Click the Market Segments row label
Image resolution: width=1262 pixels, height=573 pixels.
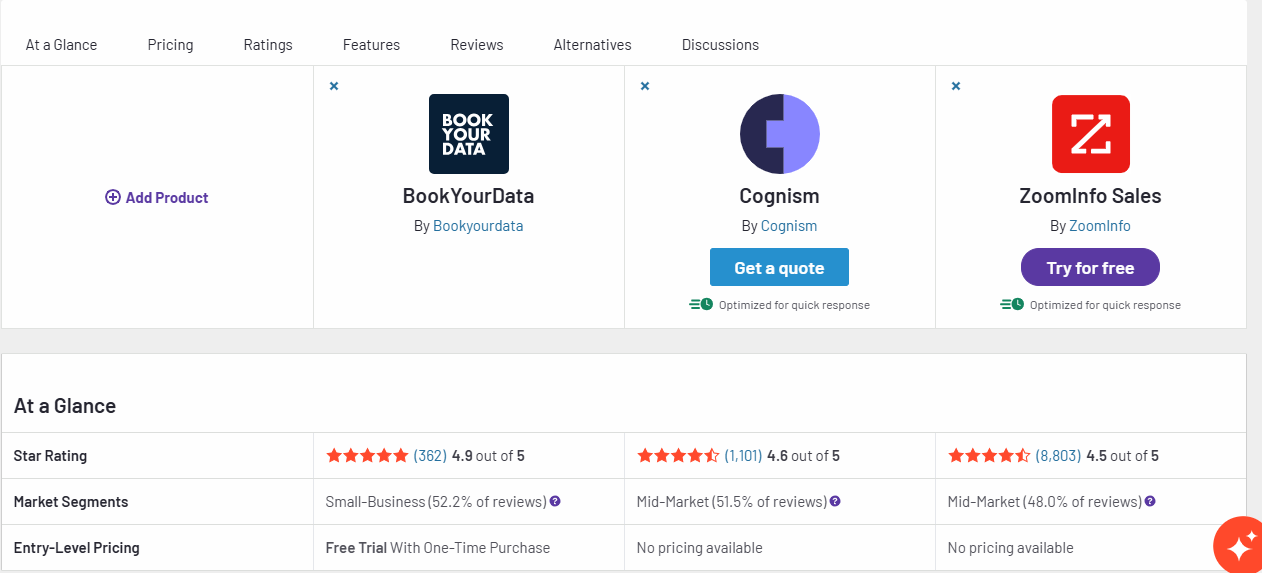pos(71,501)
